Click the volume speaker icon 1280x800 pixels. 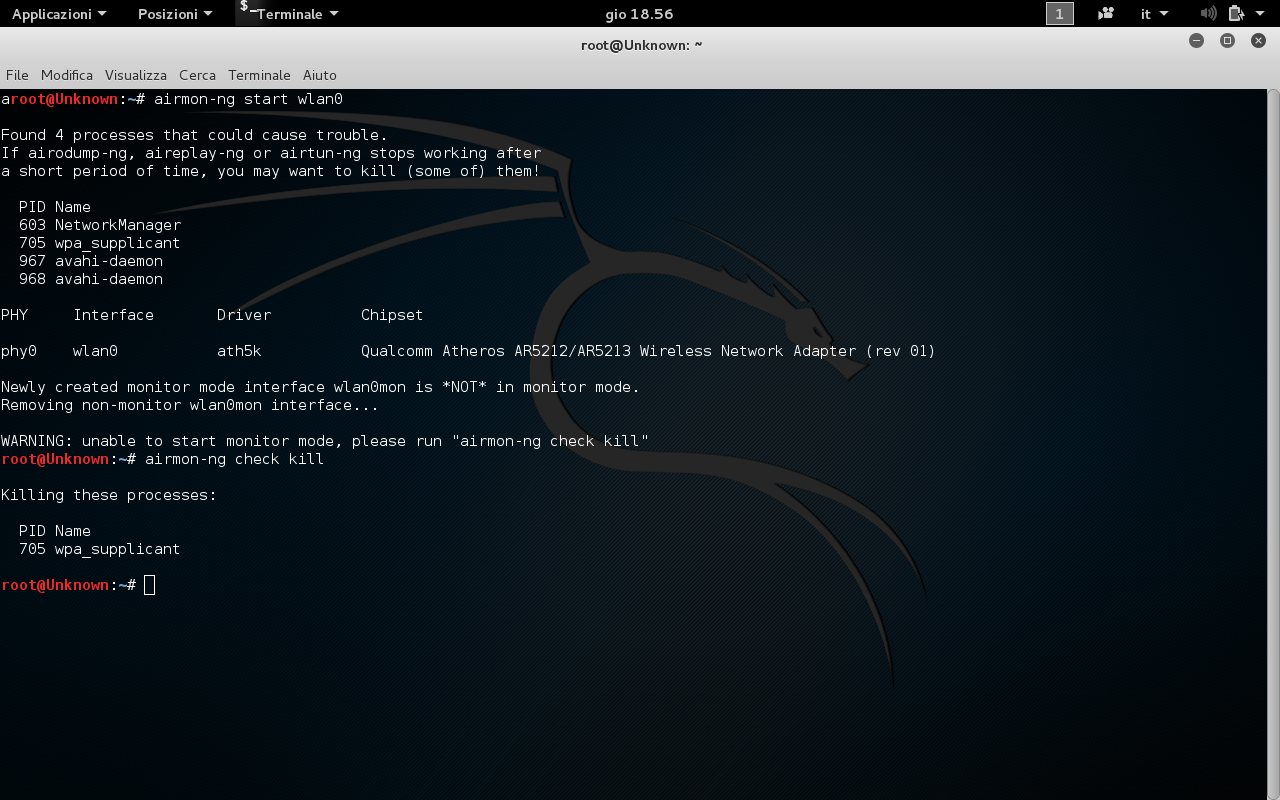[x=1208, y=14]
